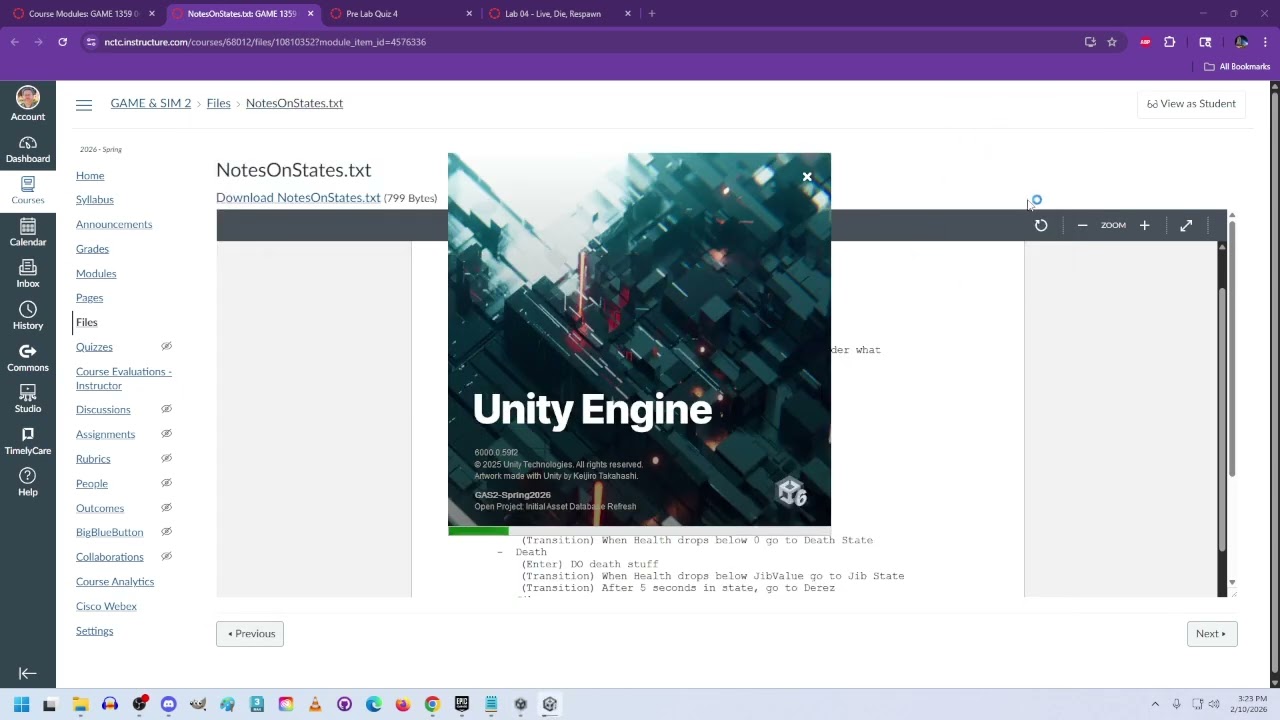The width and height of the screenshot is (1280, 720).
Task: Expand document preview to fullscreen
Action: point(1186,225)
